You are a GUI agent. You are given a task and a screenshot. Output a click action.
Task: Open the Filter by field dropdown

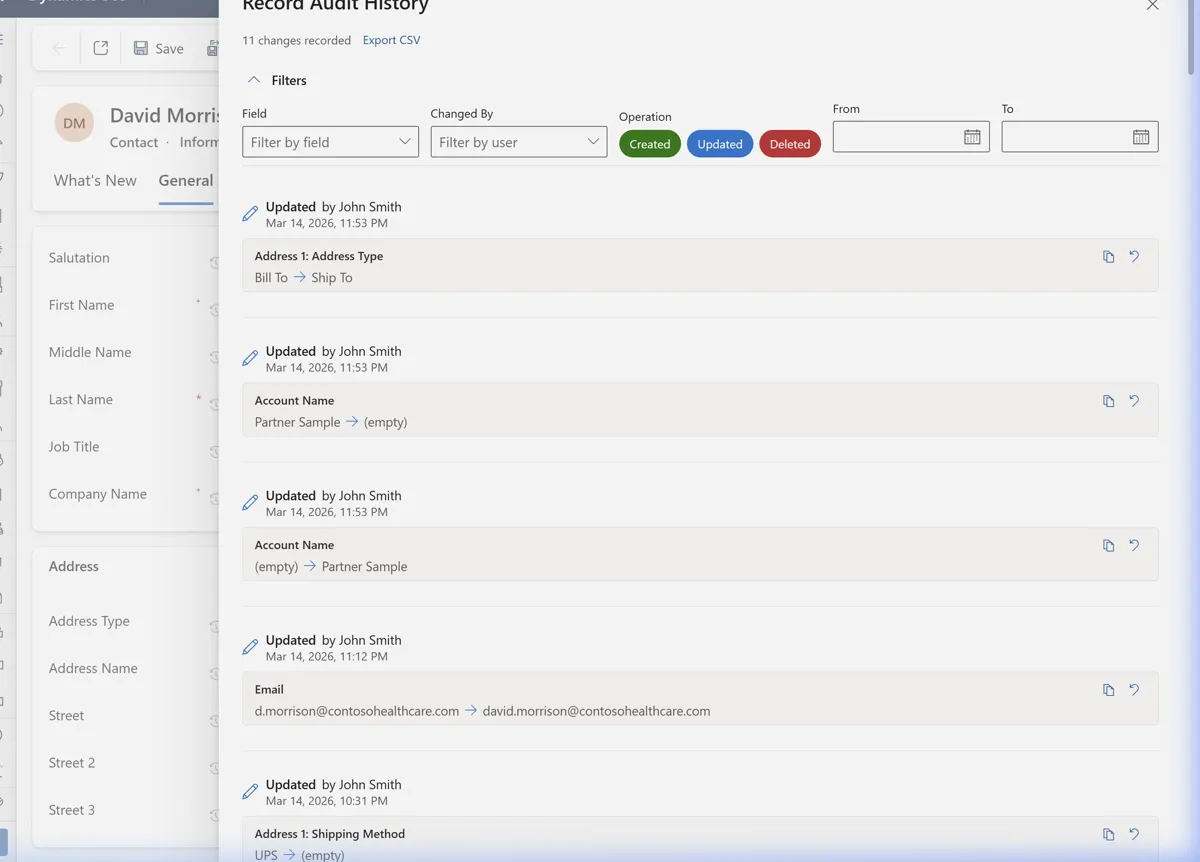[329, 141]
